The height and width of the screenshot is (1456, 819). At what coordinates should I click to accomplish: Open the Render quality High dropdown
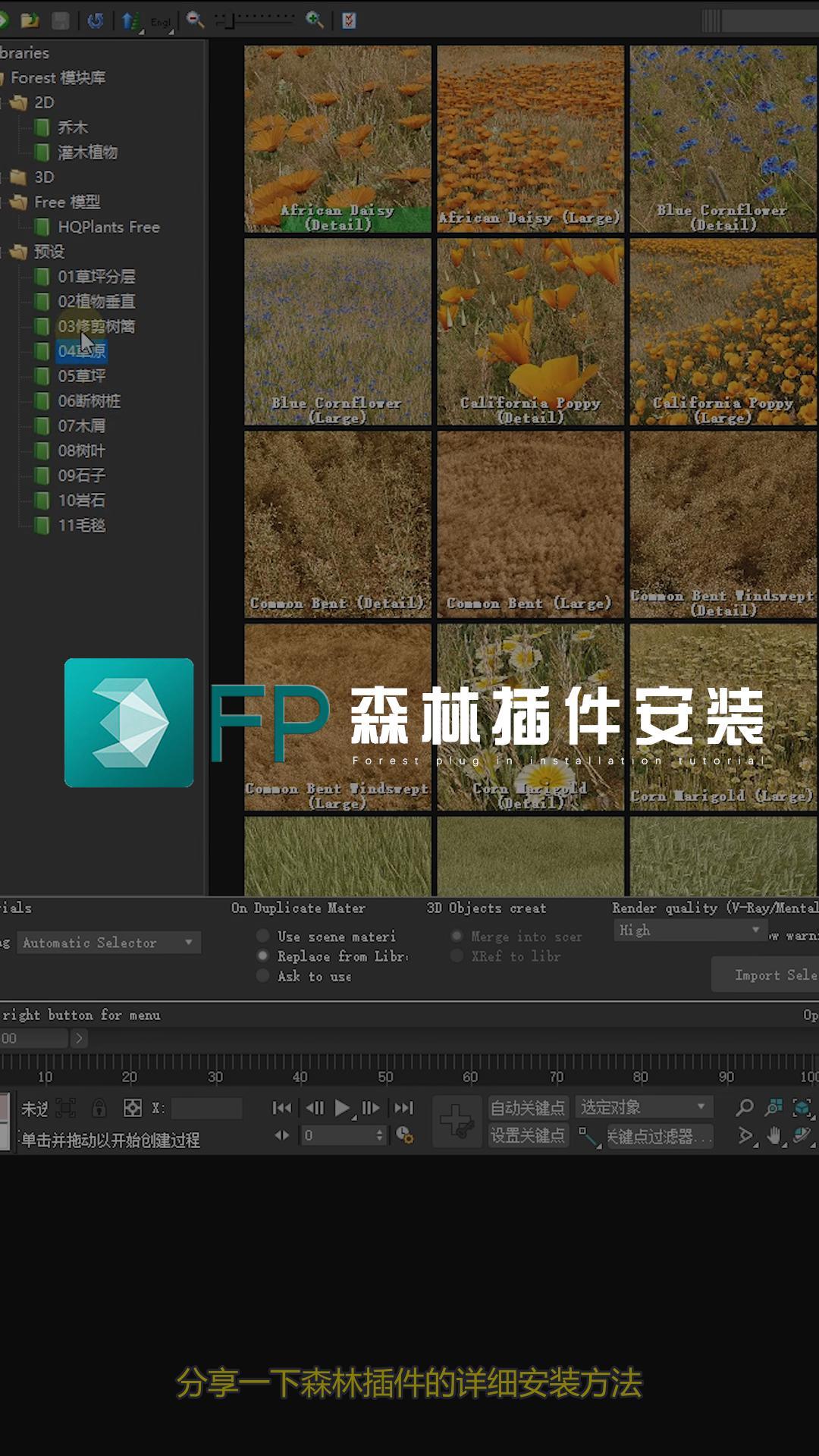coord(689,930)
